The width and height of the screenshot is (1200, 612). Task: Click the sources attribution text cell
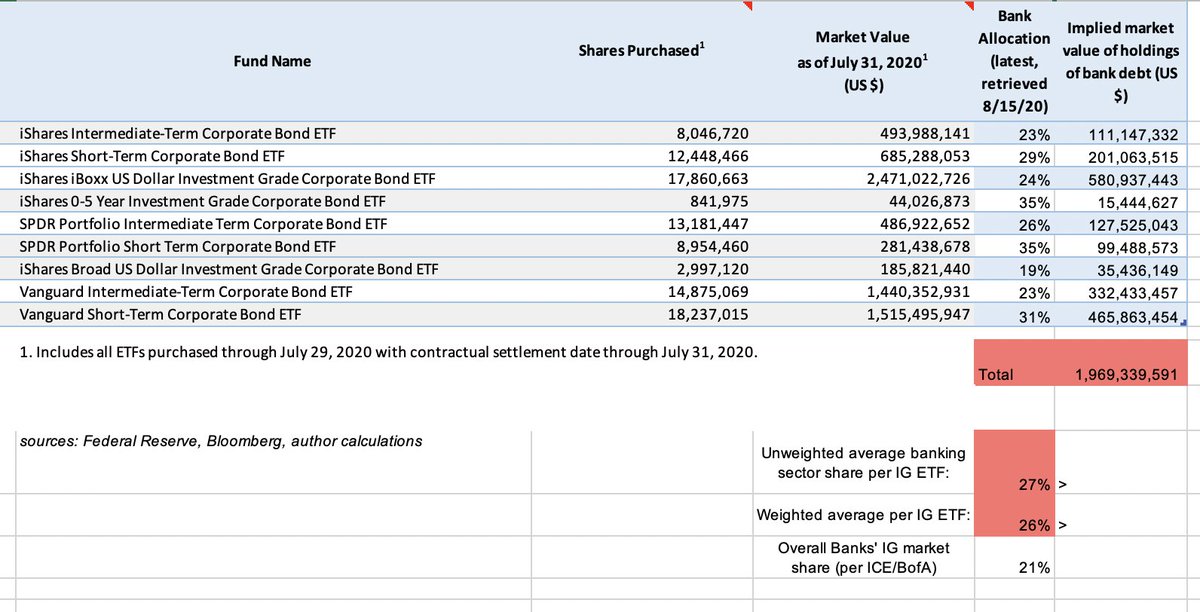(222, 440)
